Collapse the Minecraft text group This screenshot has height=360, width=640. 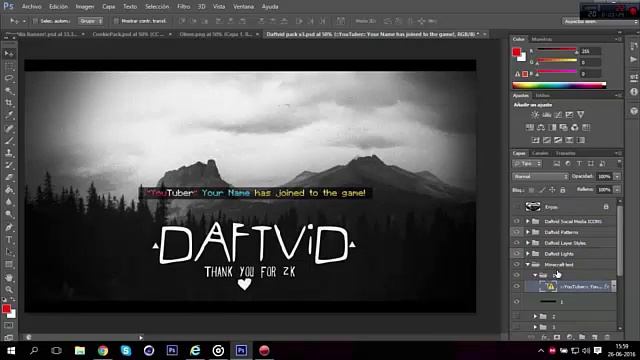(x=528, y=264)
